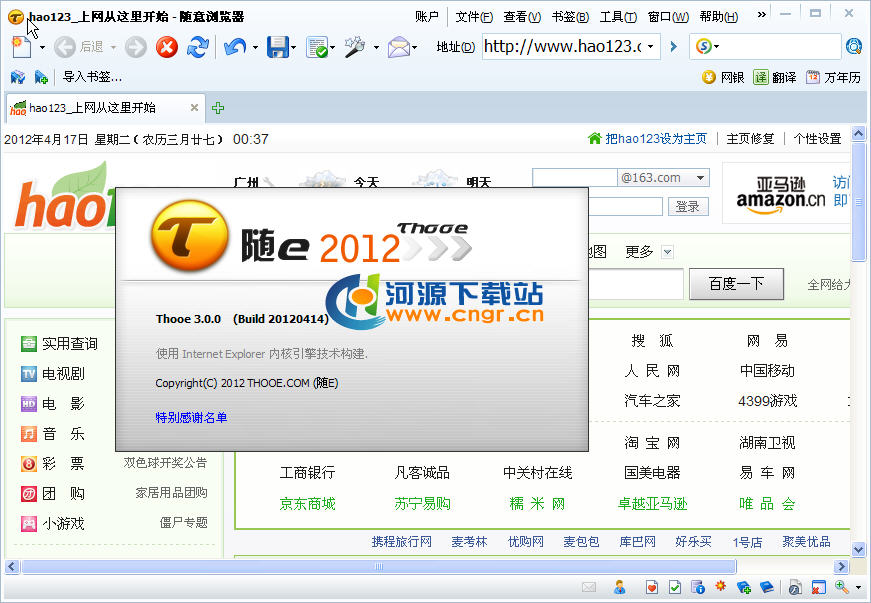Expand the address bar URL dropdown
This screenshot has width=871, height=603.
(651, 47)
